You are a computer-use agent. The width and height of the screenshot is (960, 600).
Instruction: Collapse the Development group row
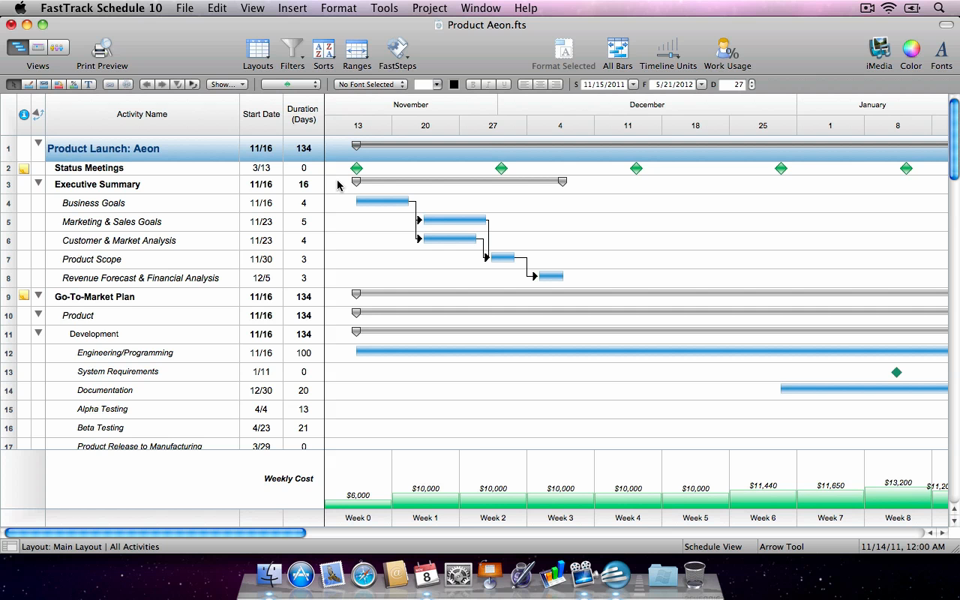pos(38,333)
